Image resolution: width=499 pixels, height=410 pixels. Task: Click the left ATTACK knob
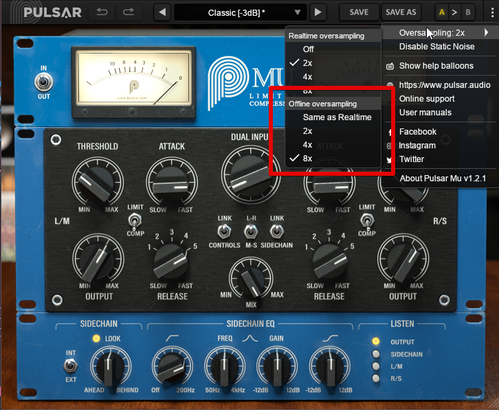tap(171, 182)
